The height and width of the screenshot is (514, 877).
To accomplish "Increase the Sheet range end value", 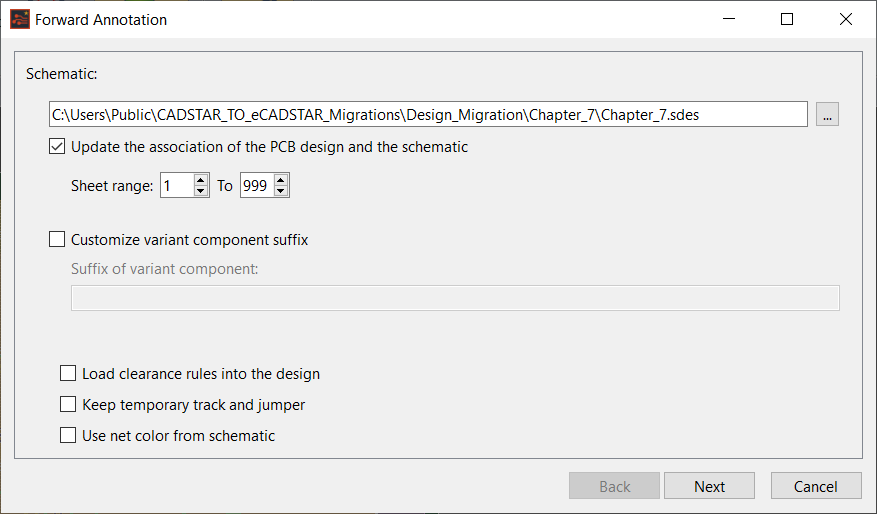I will pos(281,181).
